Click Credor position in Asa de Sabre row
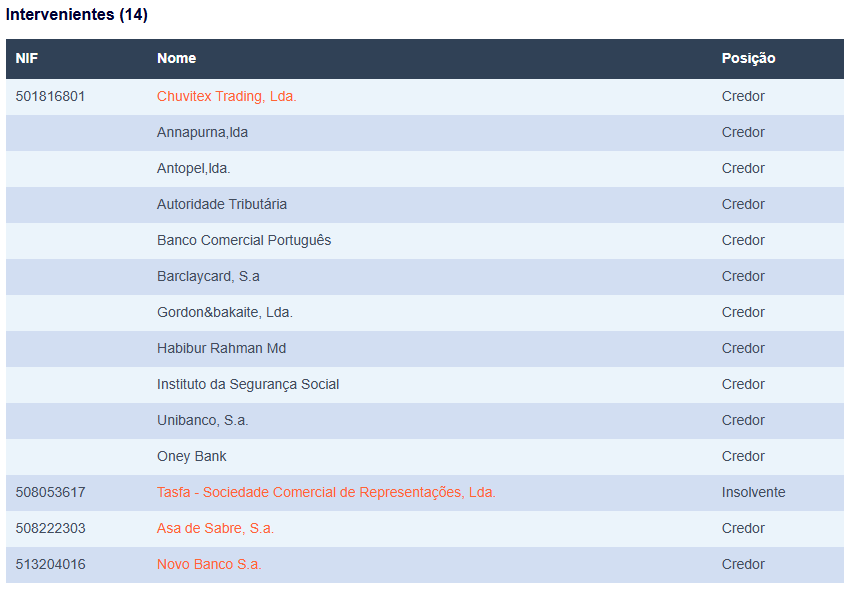The height and width of the screenshot is (593, 854). tap(743, 528)
